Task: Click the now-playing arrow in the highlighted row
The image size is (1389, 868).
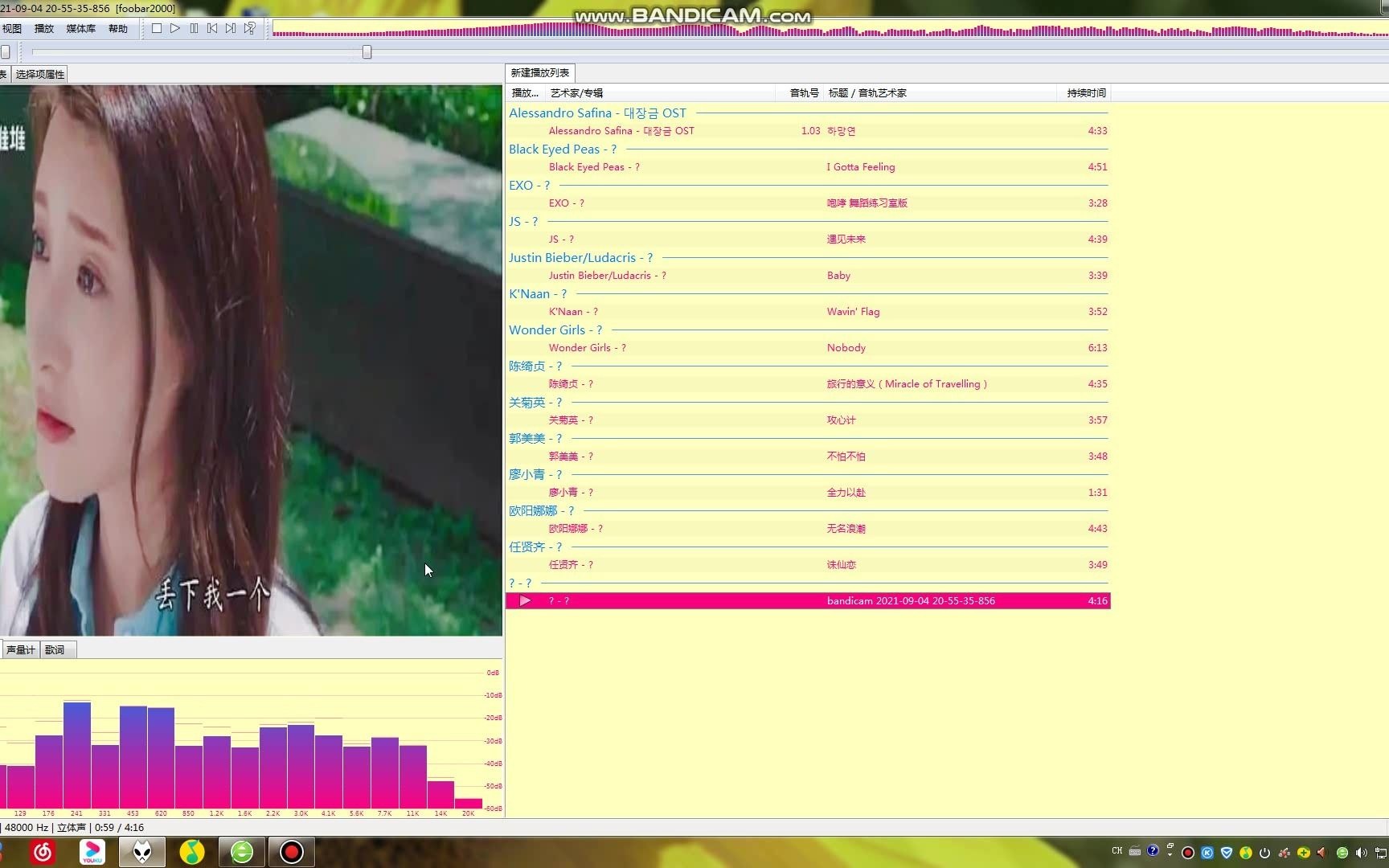Action: coord(525,600)
